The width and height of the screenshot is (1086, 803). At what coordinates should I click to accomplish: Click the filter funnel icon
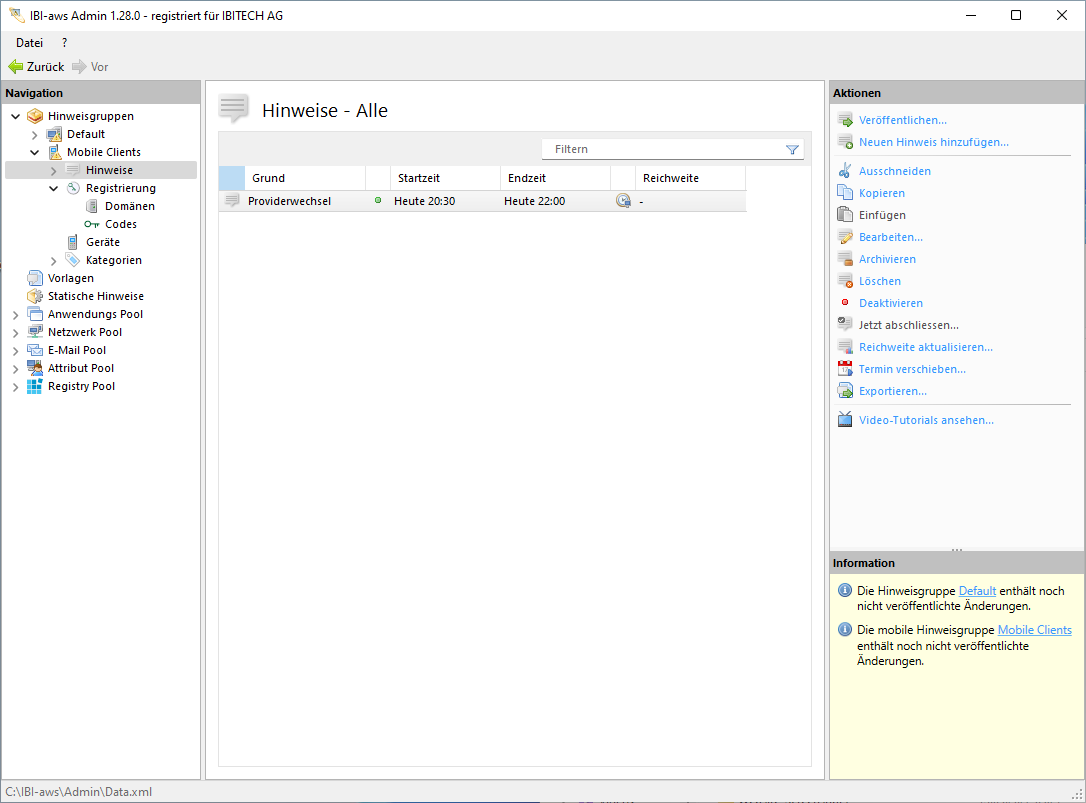click(x=792, y=150)
